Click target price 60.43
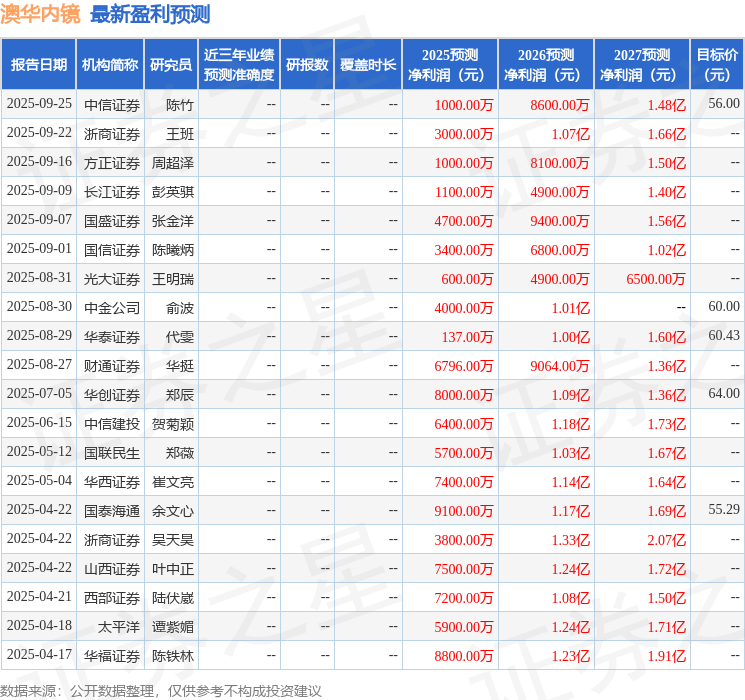Image resolution: width=745 pixels, height=700 pixels. pyautogui.click(x=724, y=336)
